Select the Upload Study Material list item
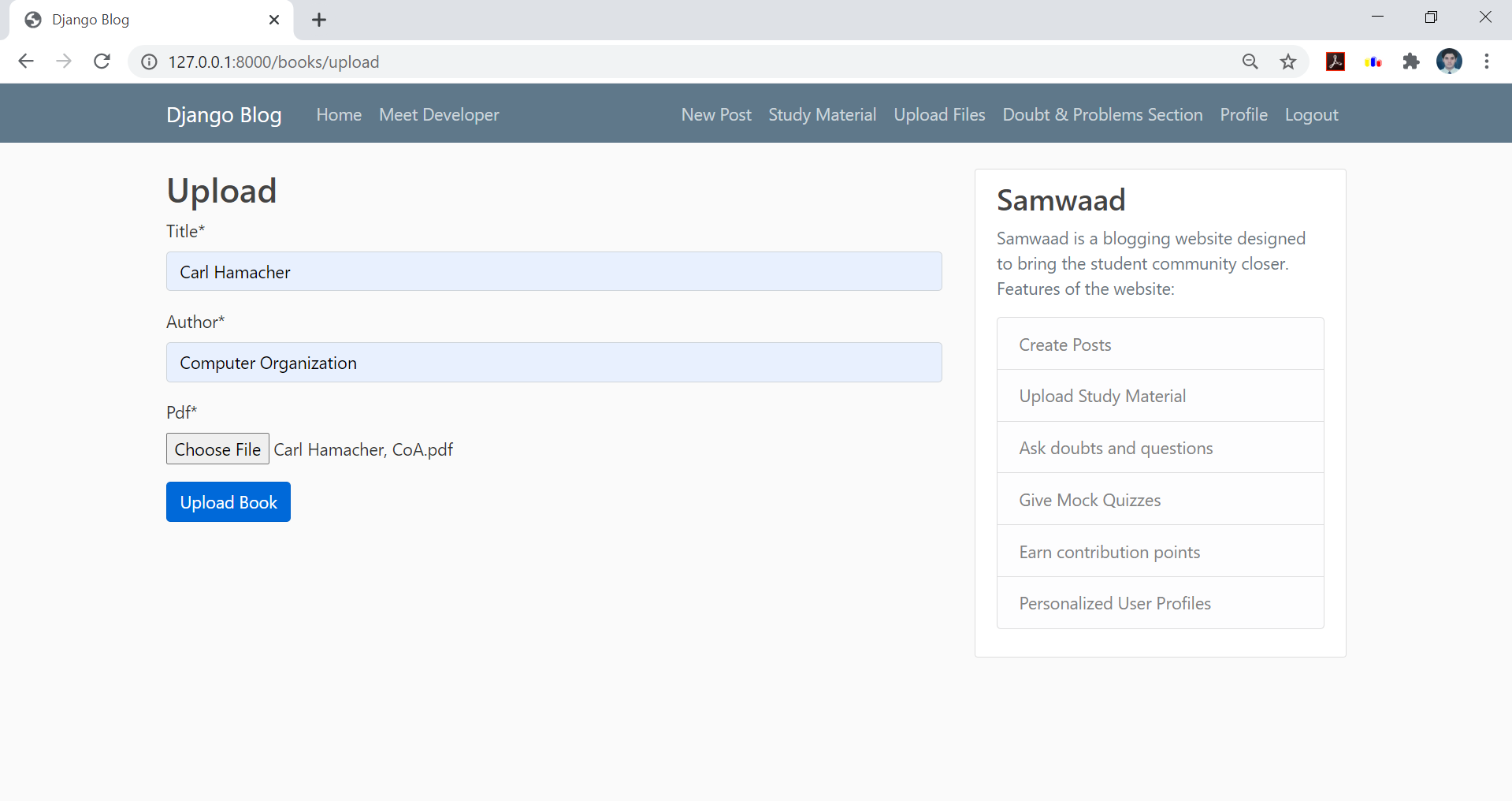Image resolution: width=1512 pixels, height=801 pixels. (1161, 396)
